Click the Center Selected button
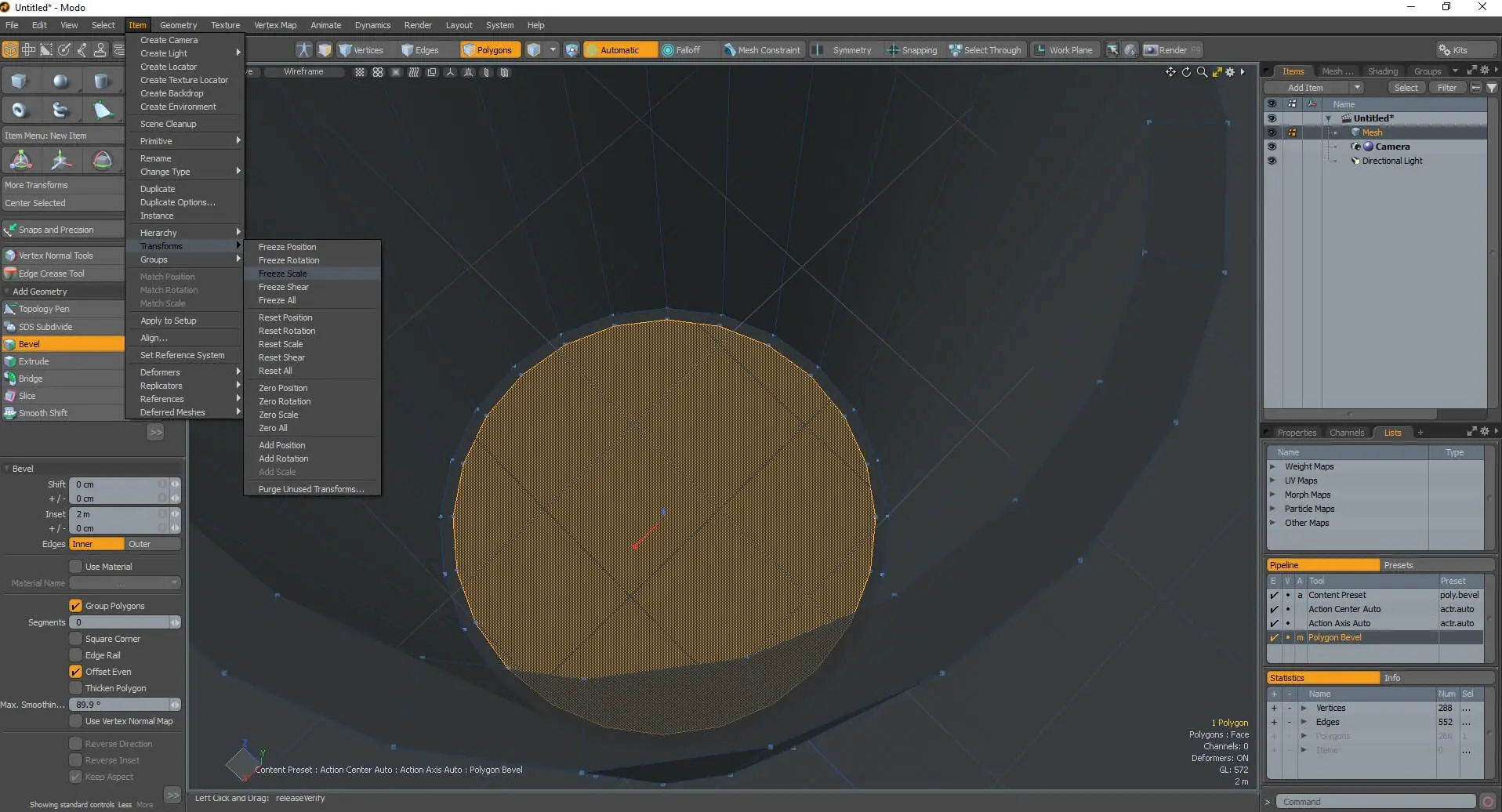 tap(63, 203)
